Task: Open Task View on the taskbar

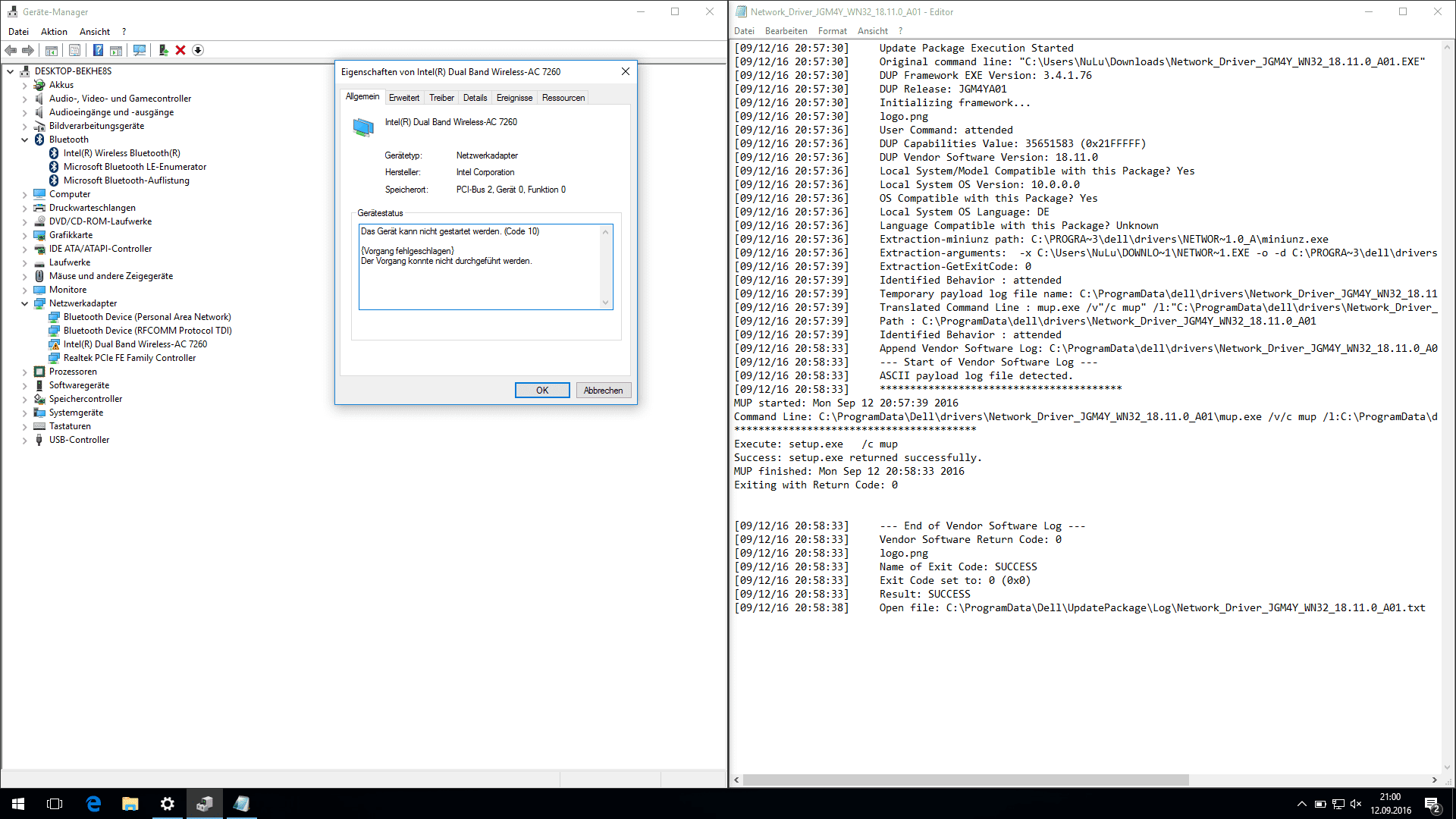Action: click(55, 804)
